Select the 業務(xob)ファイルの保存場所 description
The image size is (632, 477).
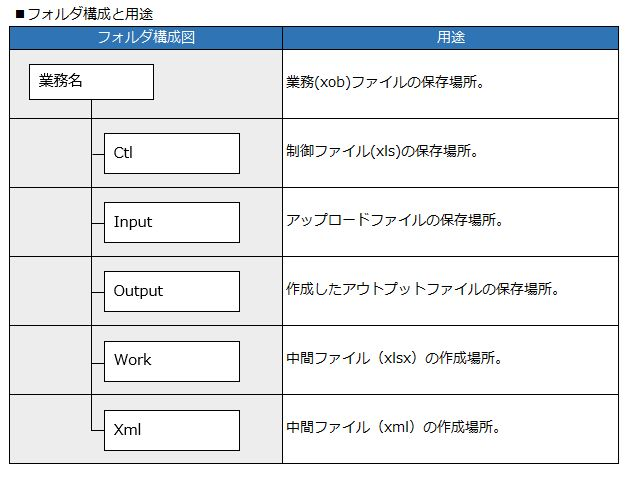[385, 82]
